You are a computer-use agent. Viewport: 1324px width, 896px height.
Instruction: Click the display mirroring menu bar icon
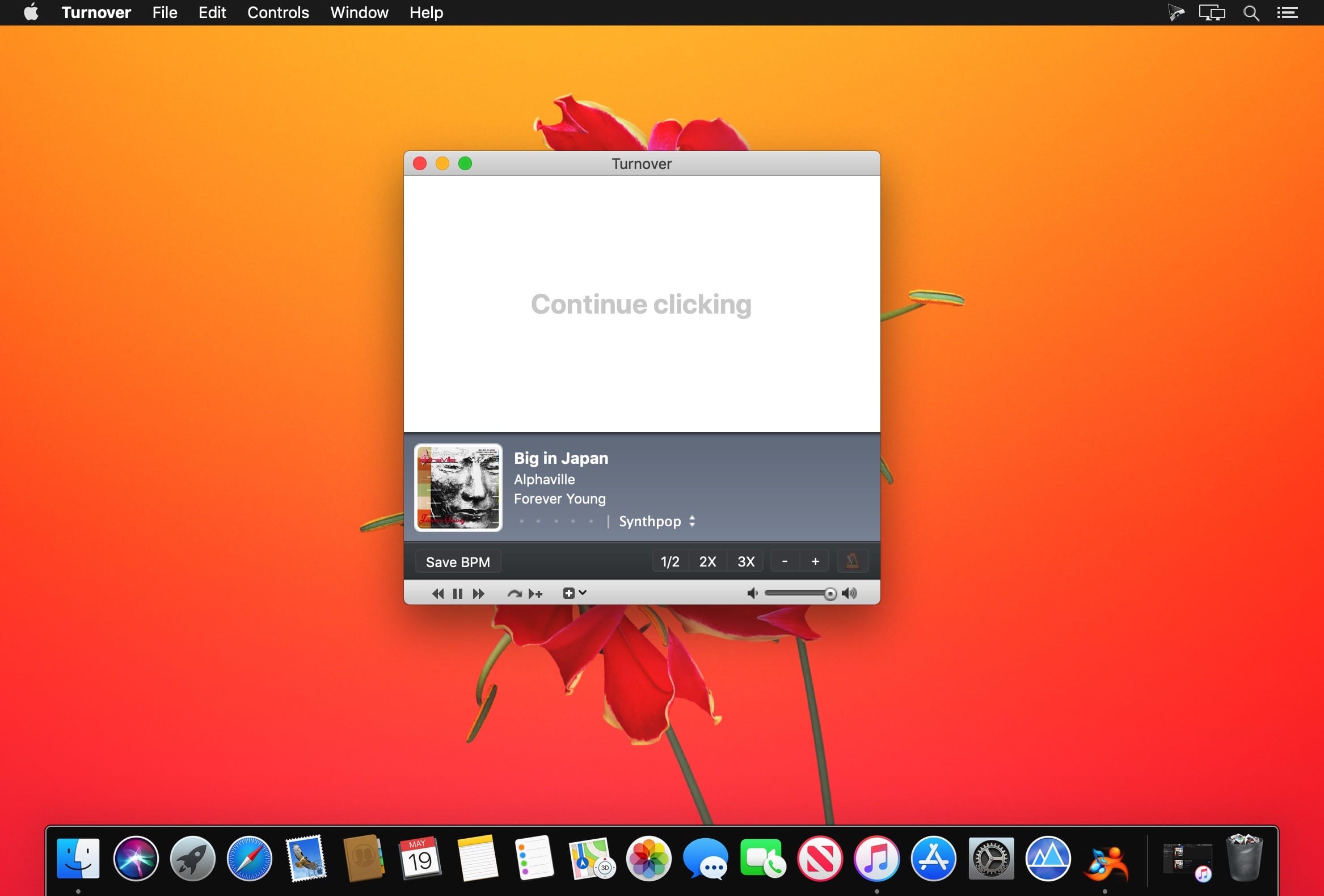click(1212, 12)
